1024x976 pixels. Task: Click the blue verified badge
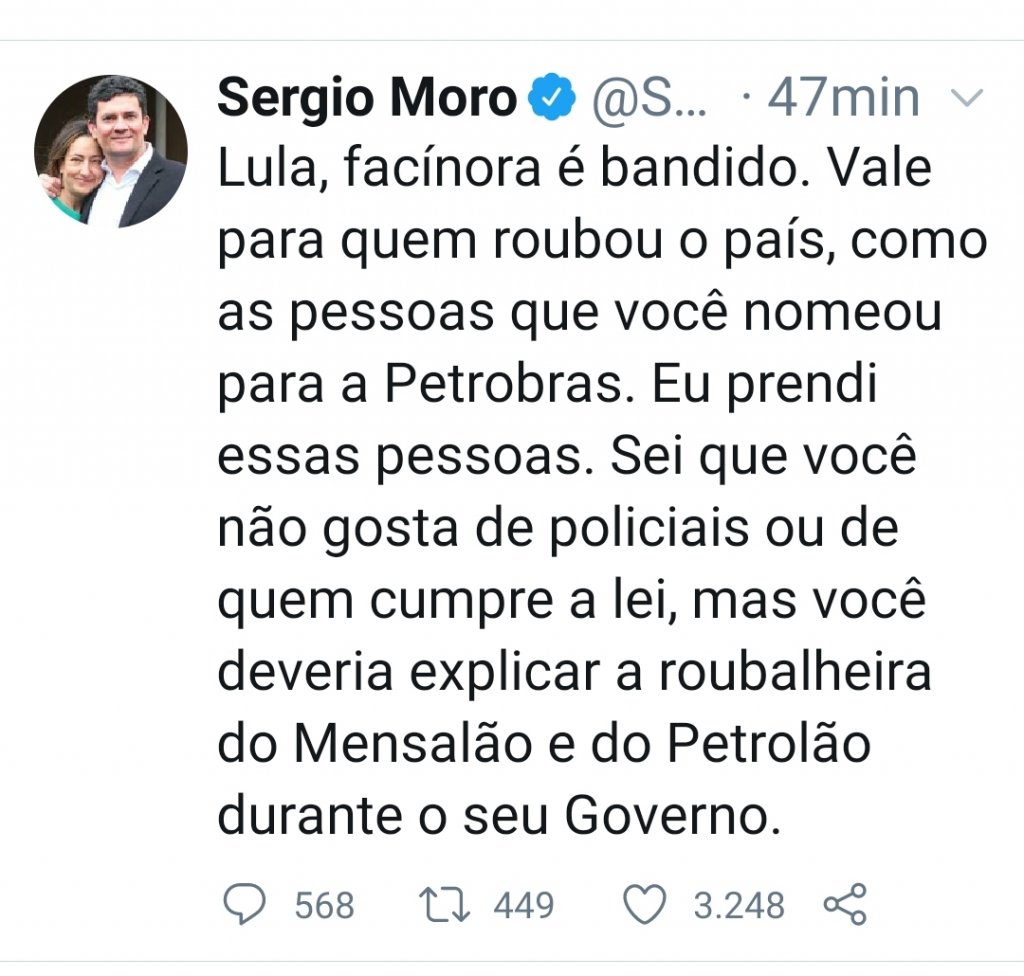click(x=552, y=97)
